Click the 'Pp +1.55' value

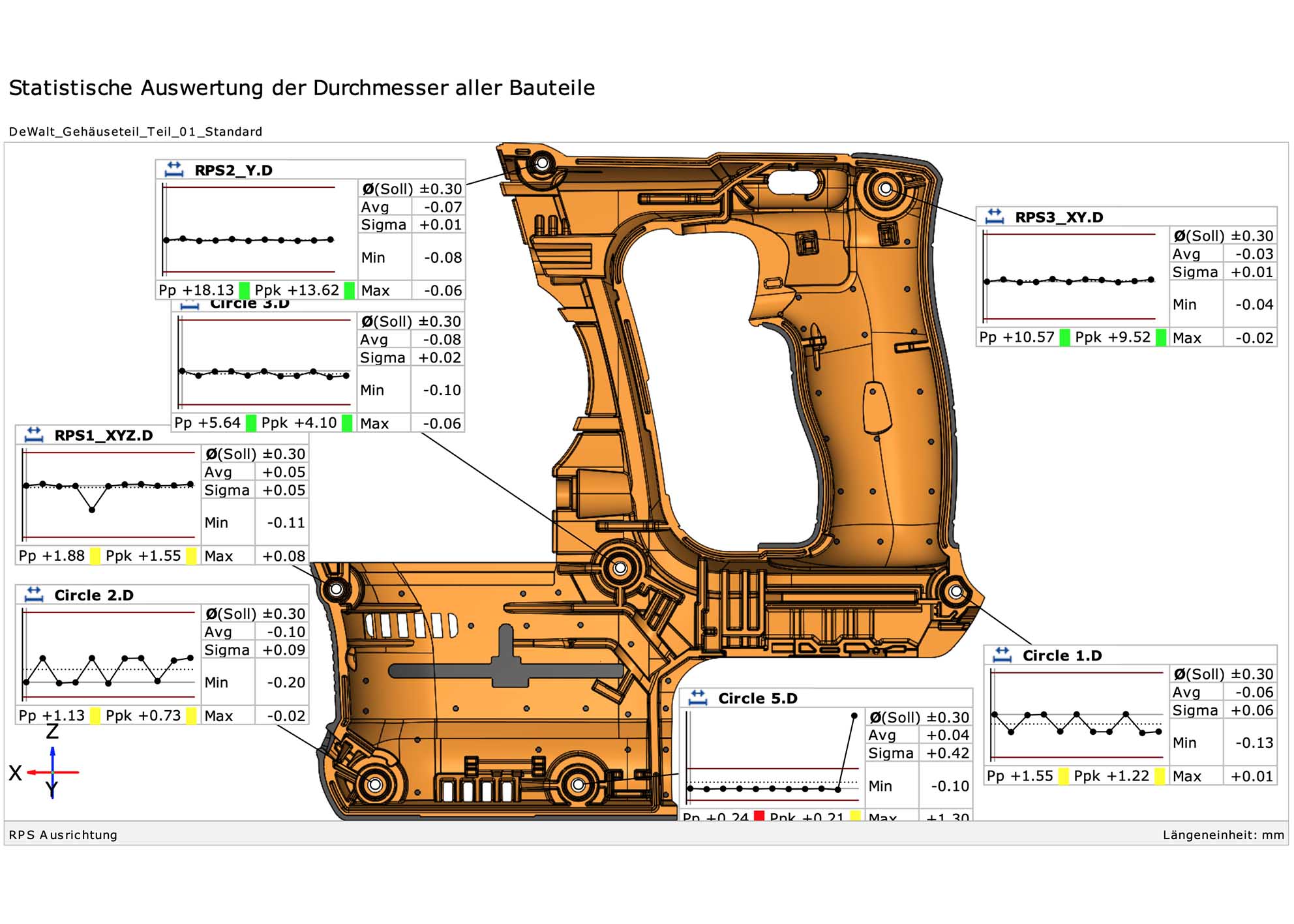coord(1020,776)
